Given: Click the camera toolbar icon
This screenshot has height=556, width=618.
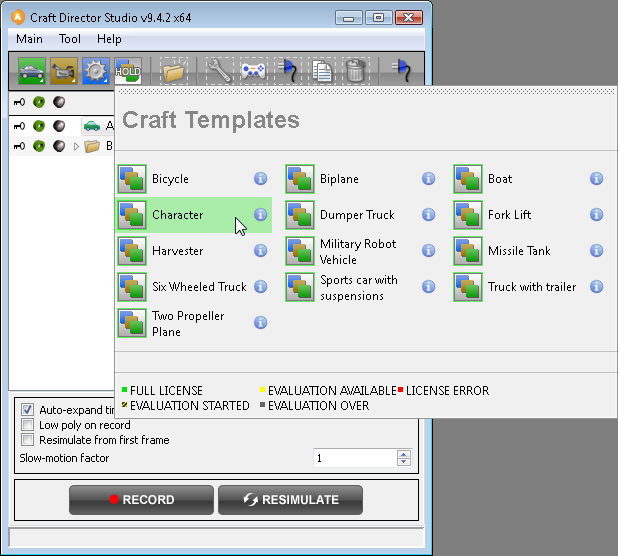Looking at the screenshot, I should point(65,71).
